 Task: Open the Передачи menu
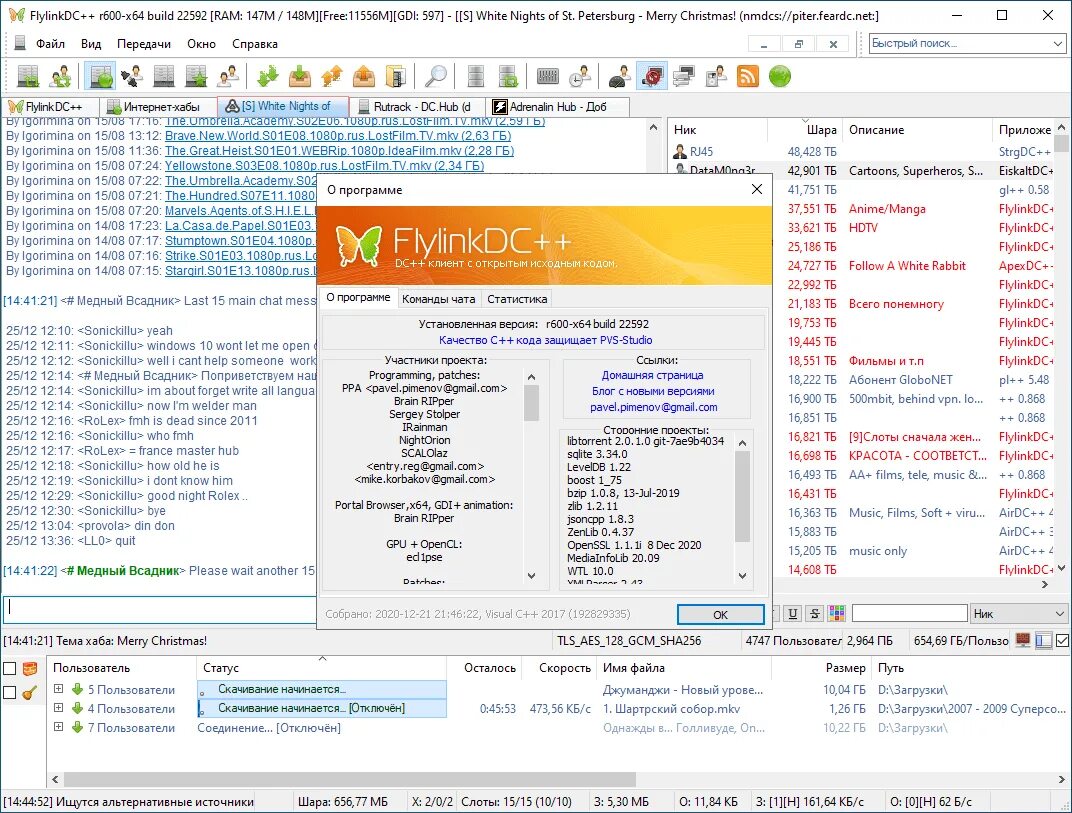144,44
